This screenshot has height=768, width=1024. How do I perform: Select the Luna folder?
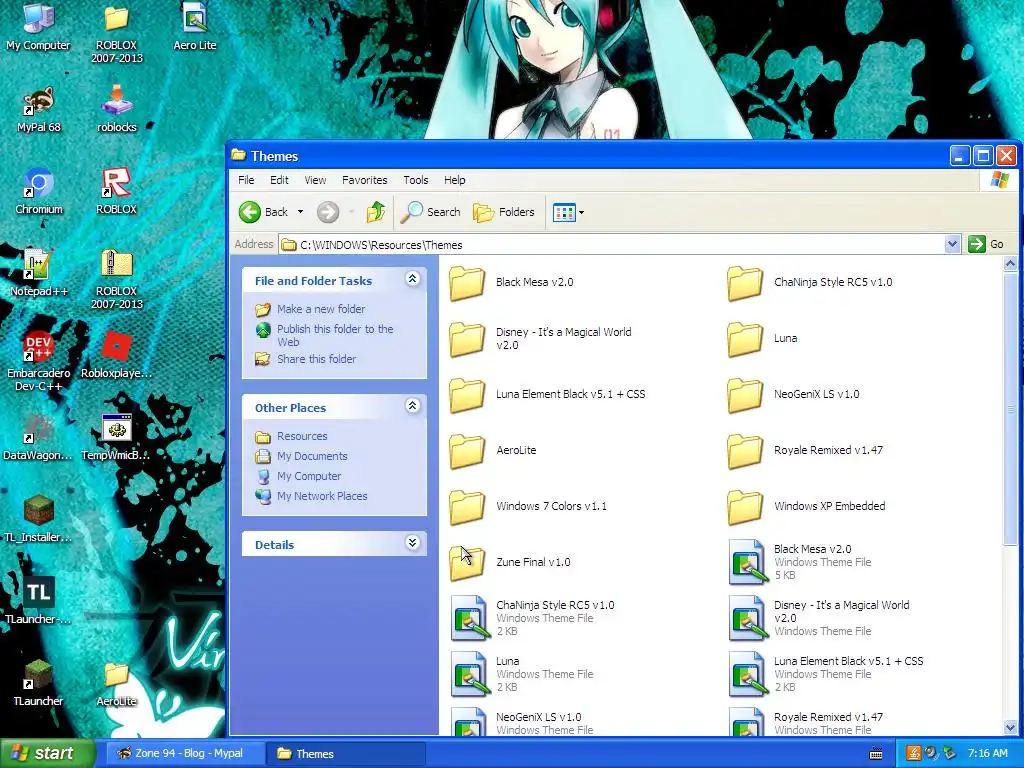pyautogui.click(x=763, y=338)
